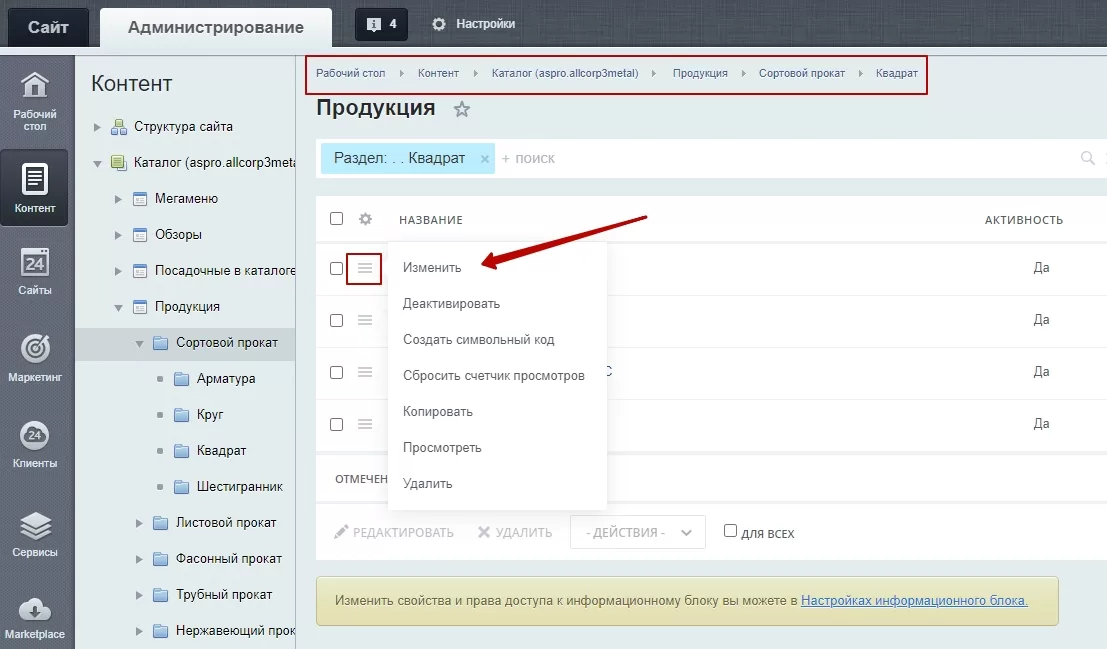Choose Изменить from the context menu

[x=432, y=268]
